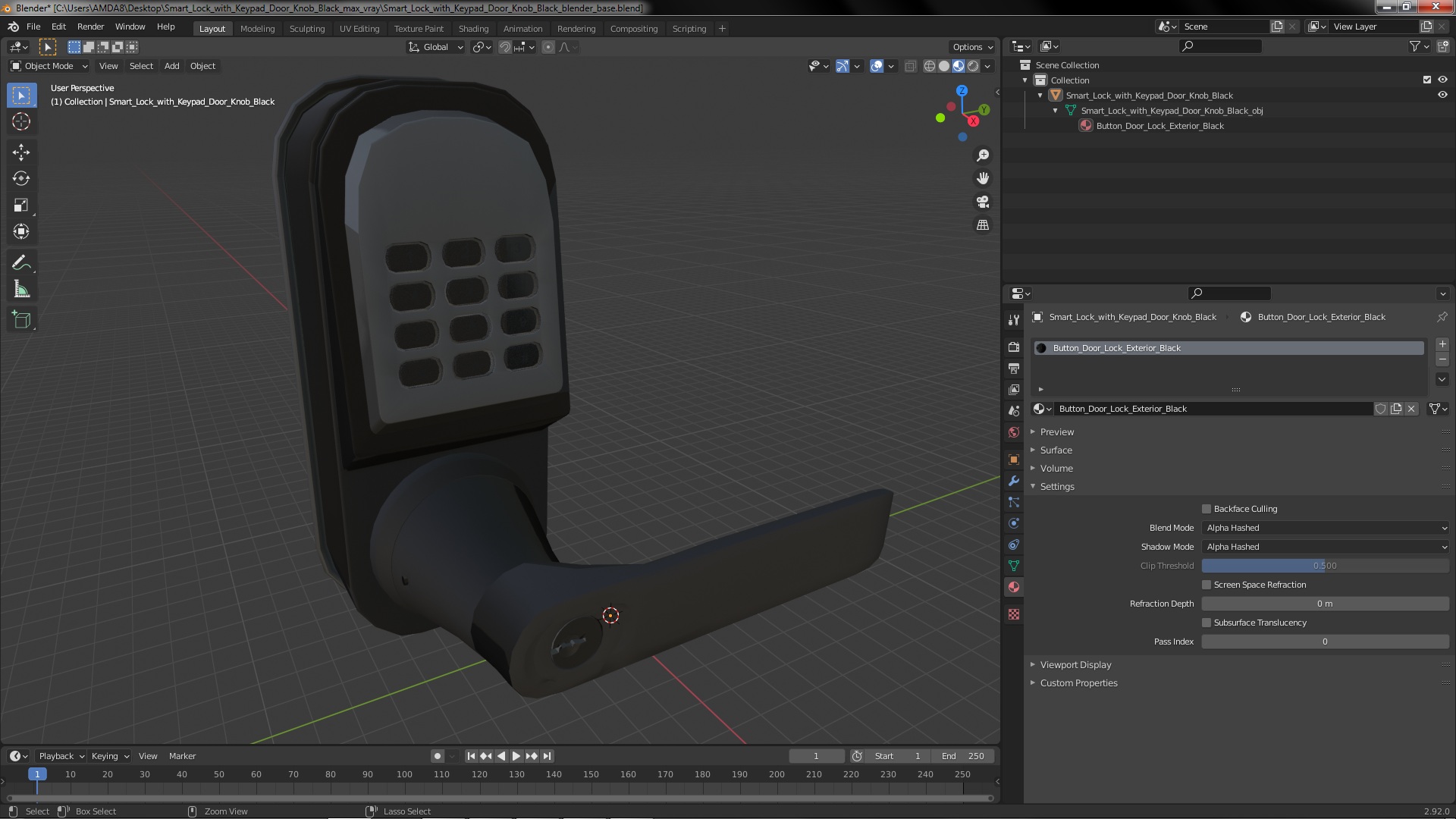The image size is (1456, 819).
Task: Open the Particles properties tab
Action: pyautogui.click(x=1014, y=502)
